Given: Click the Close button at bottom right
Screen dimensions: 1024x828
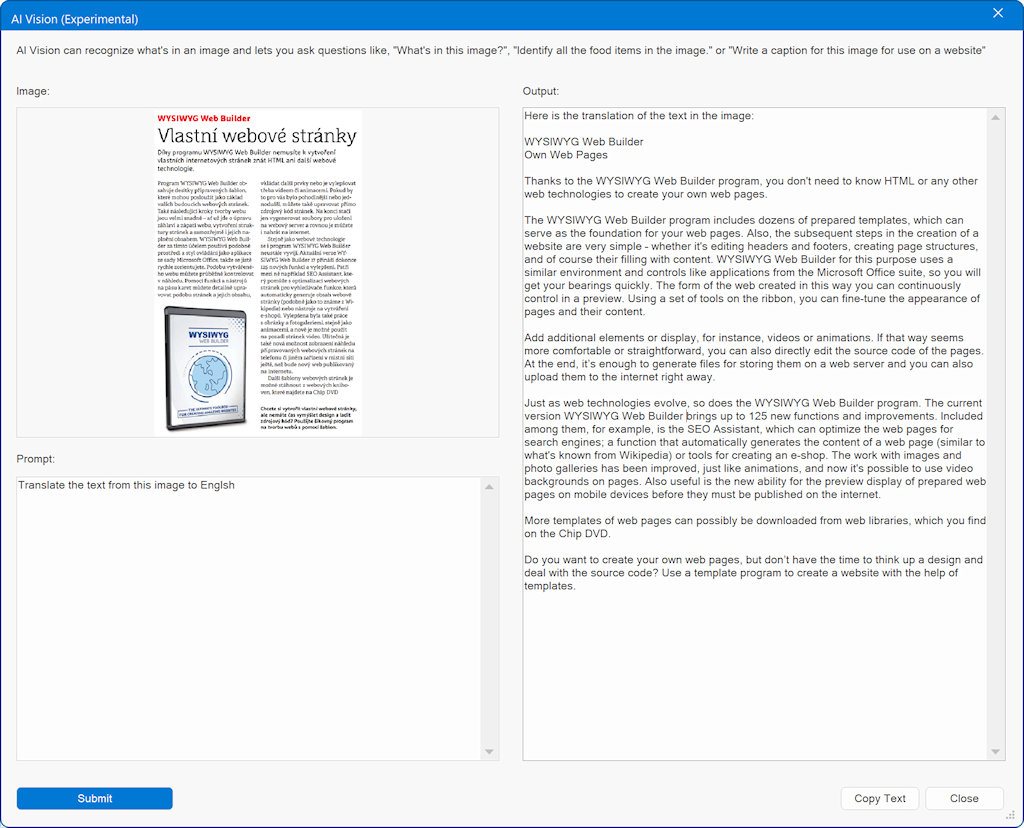Looking at the screenshot, I should pos(964,798).
